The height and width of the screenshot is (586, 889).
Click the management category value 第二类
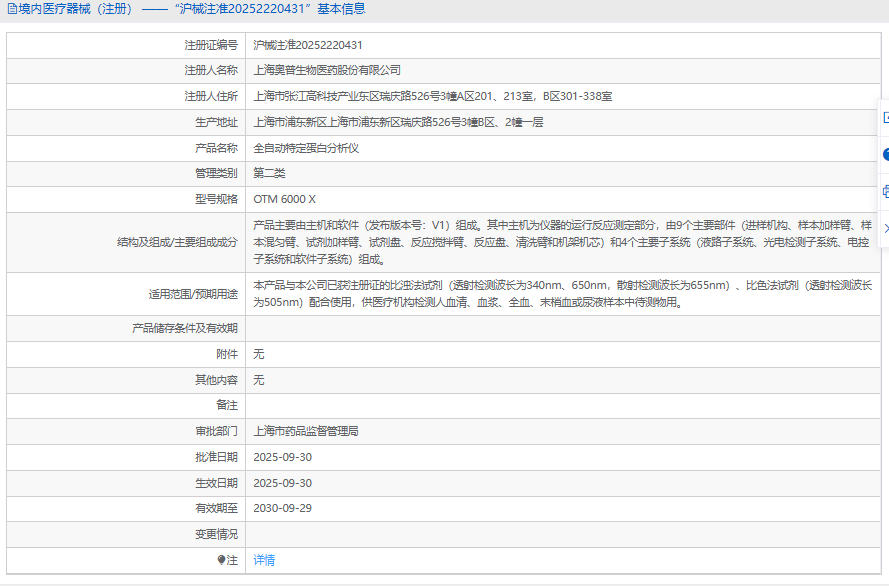pos(269,173)
